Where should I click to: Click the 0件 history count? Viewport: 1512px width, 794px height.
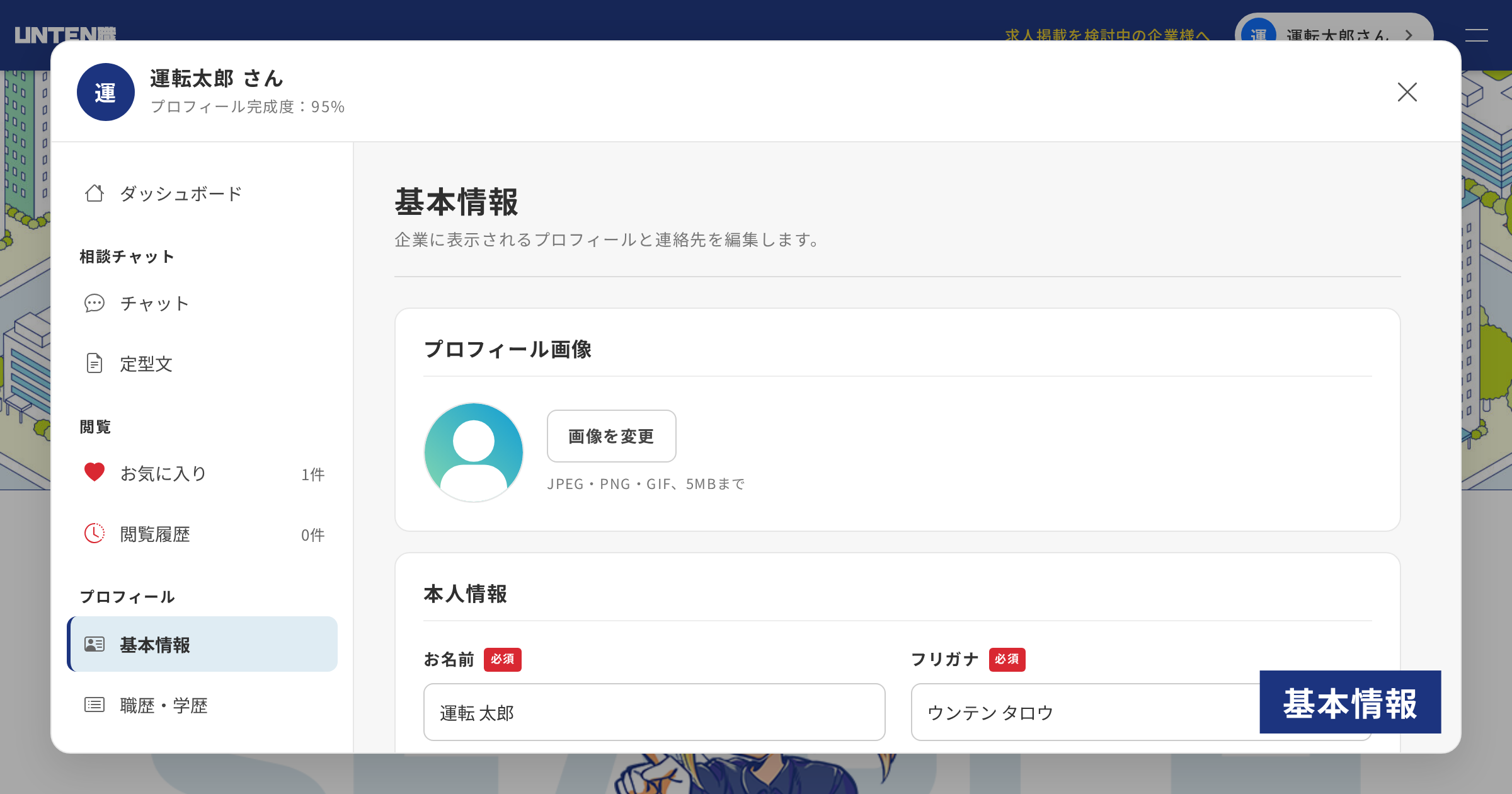point(312,534)
